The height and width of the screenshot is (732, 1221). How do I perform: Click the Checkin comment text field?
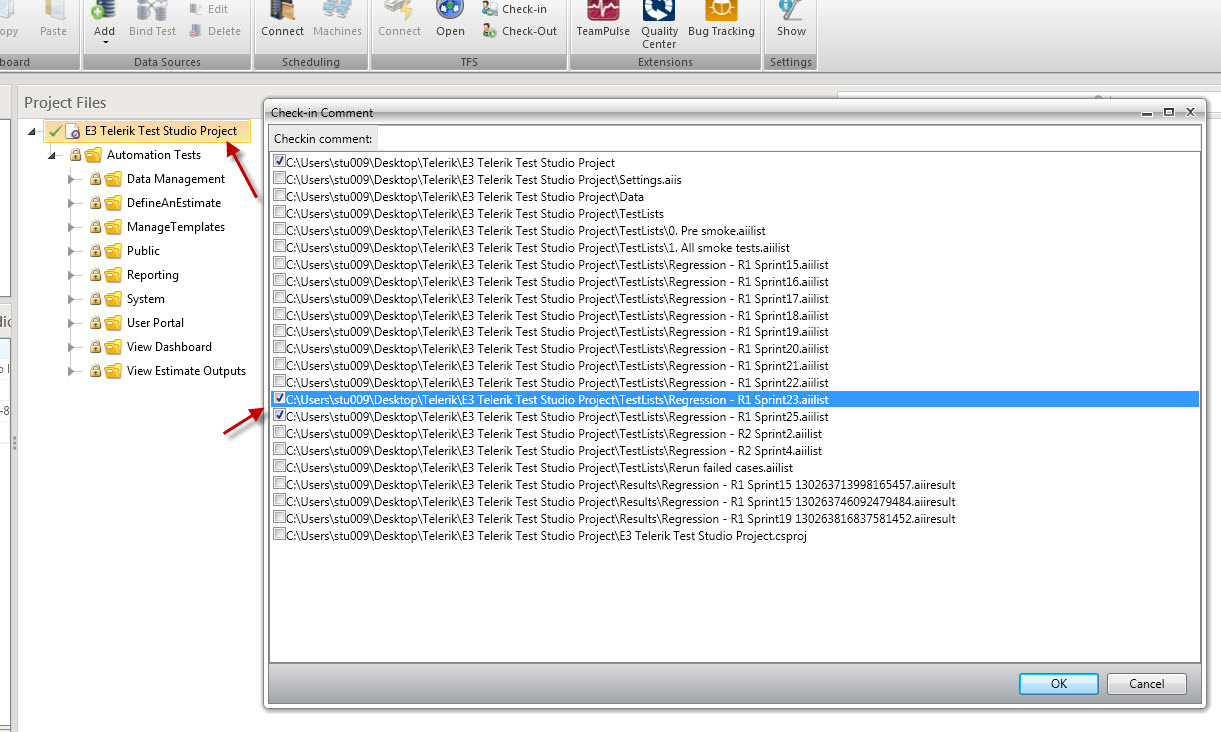click(x=789, y=138)
